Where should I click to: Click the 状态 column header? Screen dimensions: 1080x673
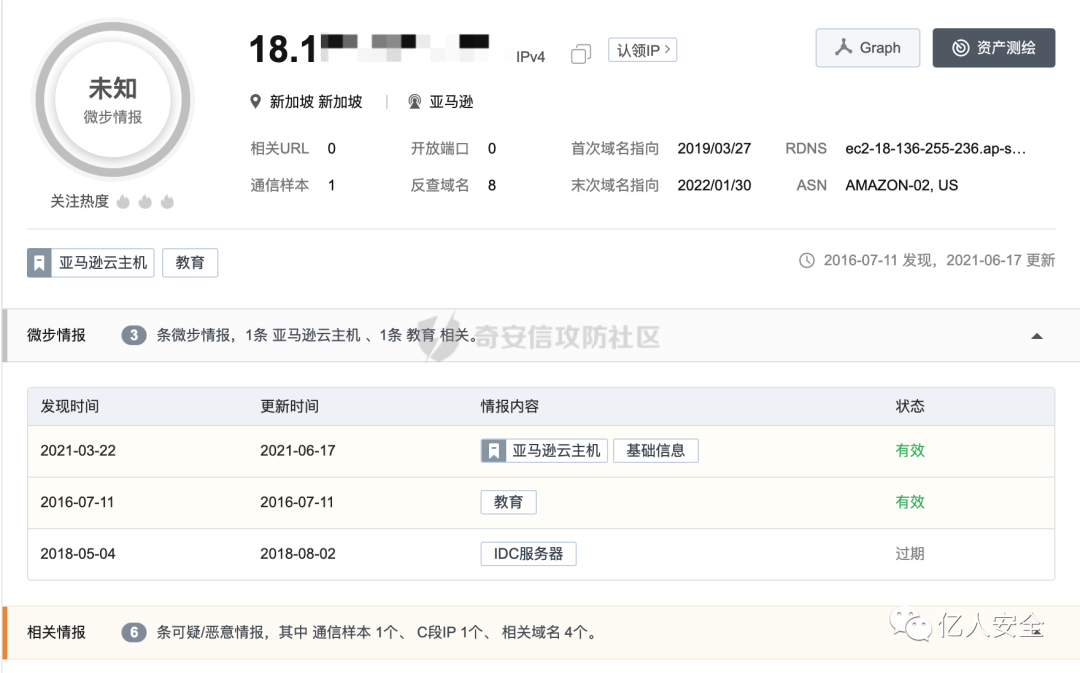coord(910,406)
